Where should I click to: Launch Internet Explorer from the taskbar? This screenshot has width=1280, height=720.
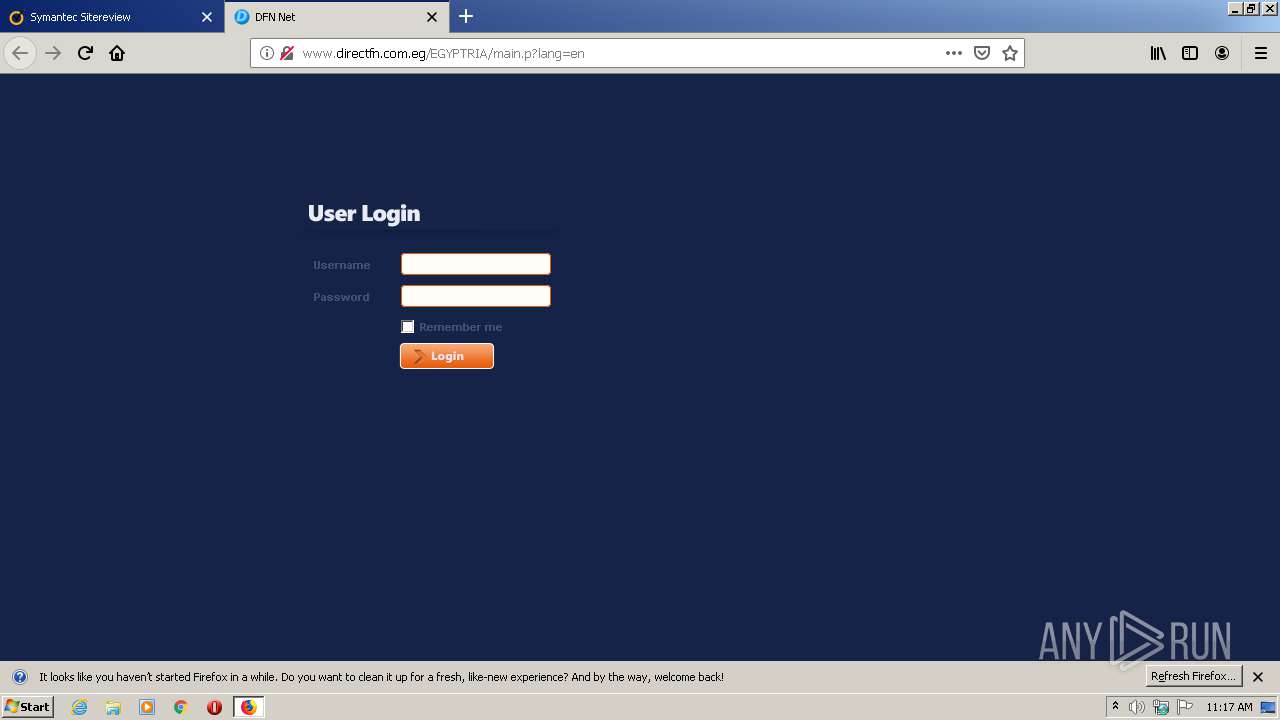(80, 707)
